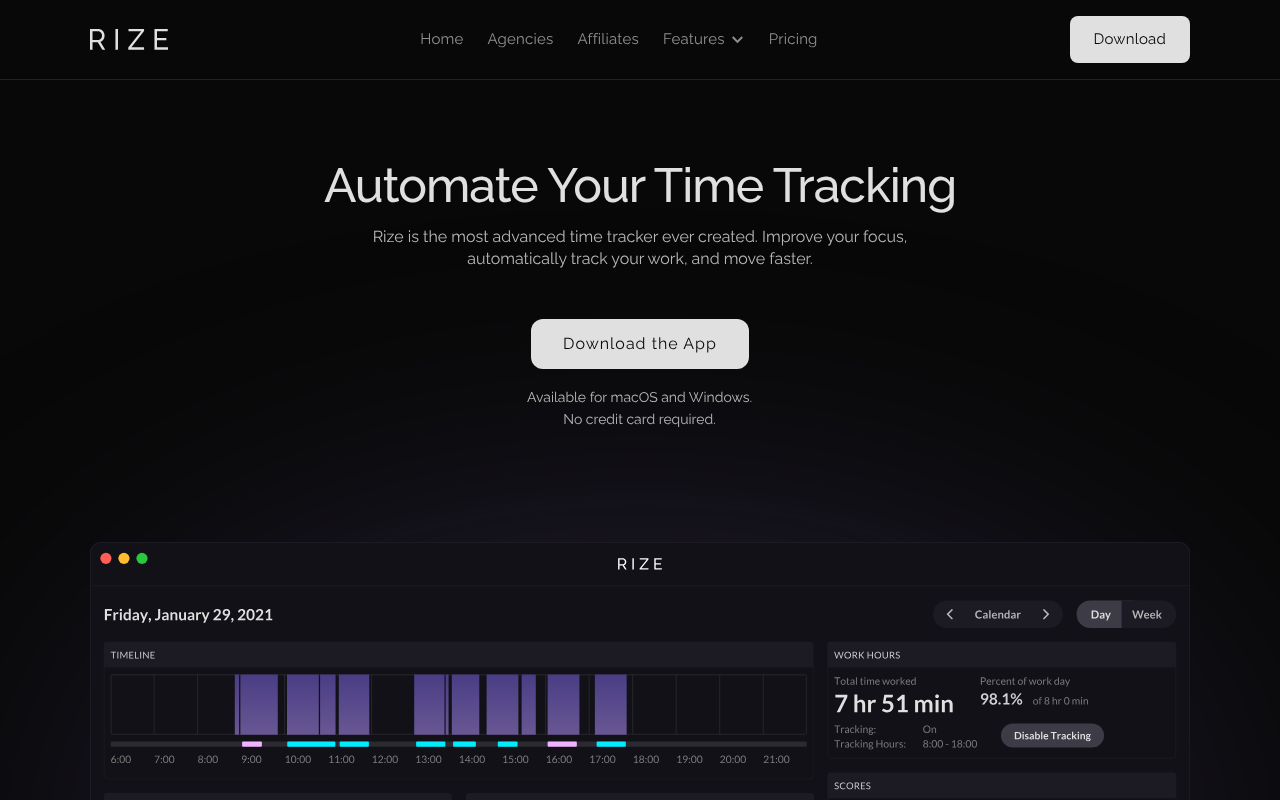Switch to Week view
Image resolution: width=1280 pixels, height=800 pixels.
(x=1146, y=614)
